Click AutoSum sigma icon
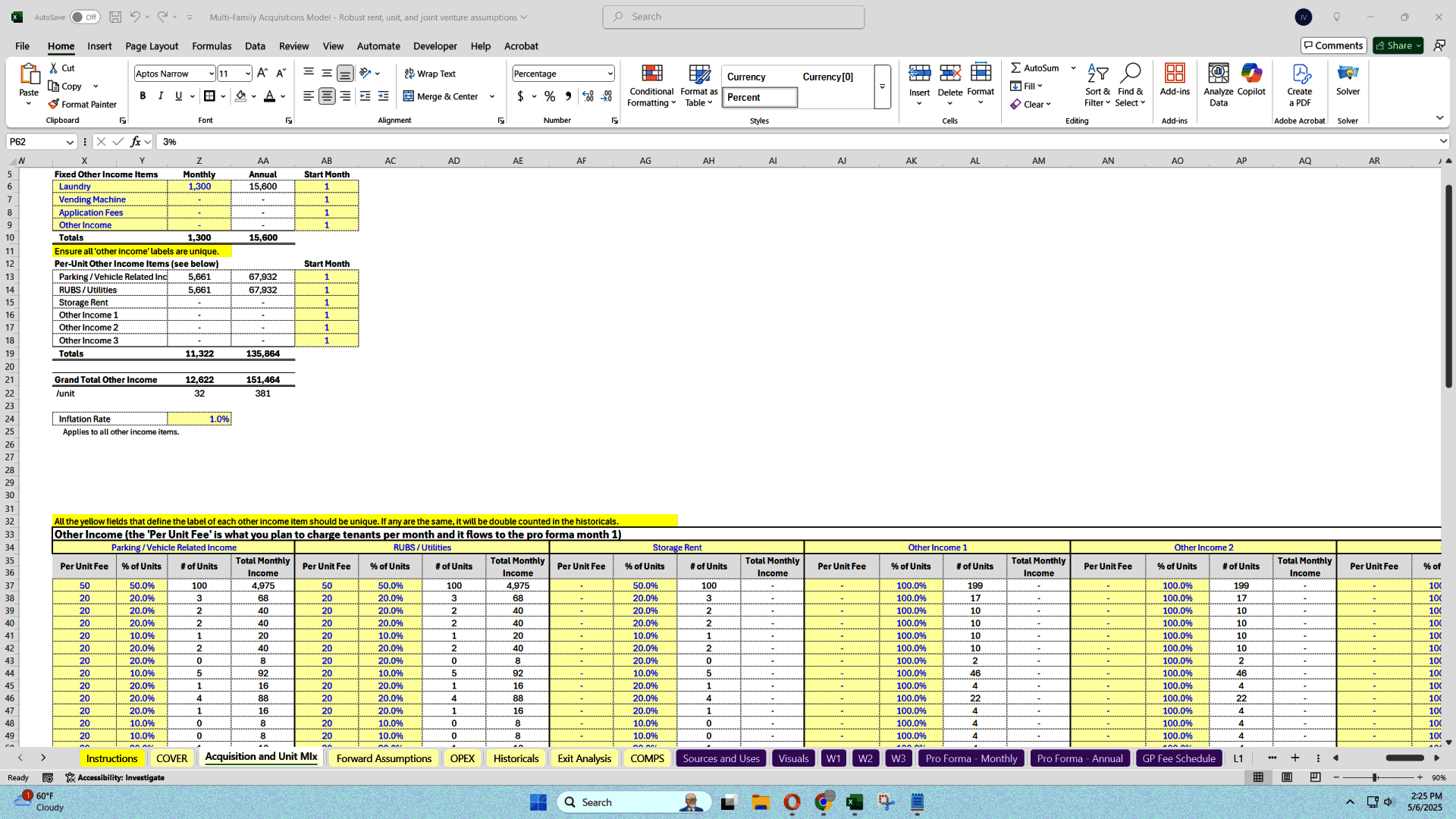1456x819 pixels. pos(1016,68)
